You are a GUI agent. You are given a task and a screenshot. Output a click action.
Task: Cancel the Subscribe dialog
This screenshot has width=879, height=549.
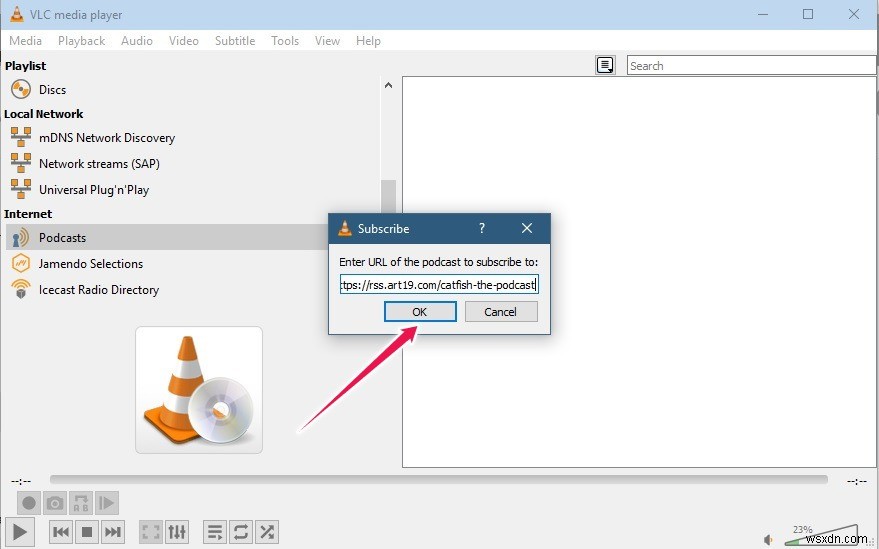(x=501, y=312)
